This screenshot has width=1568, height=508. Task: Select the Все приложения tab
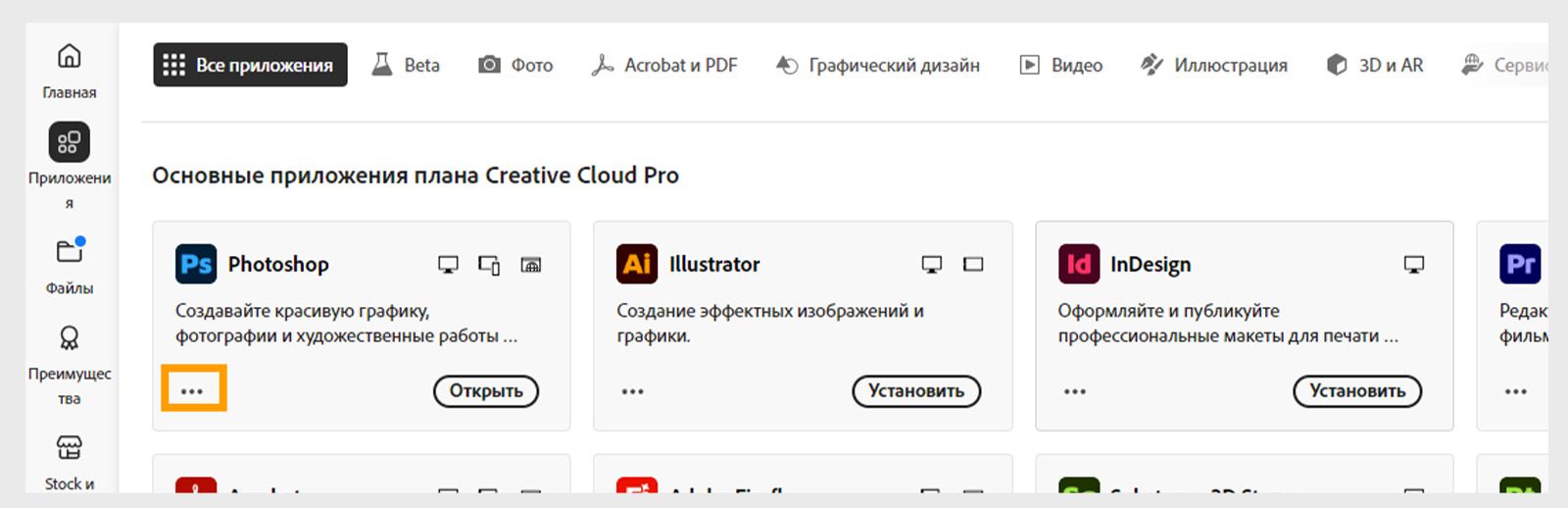(x=250, y=65)
